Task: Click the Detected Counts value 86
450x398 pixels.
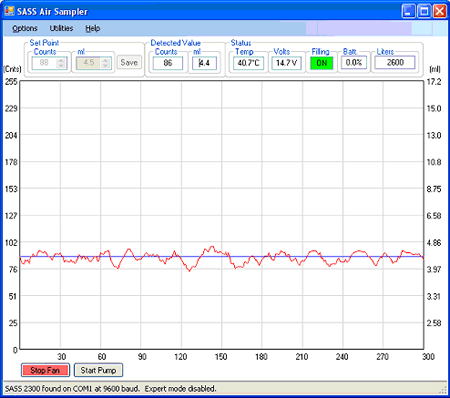Action: click(x=168, y=63)
